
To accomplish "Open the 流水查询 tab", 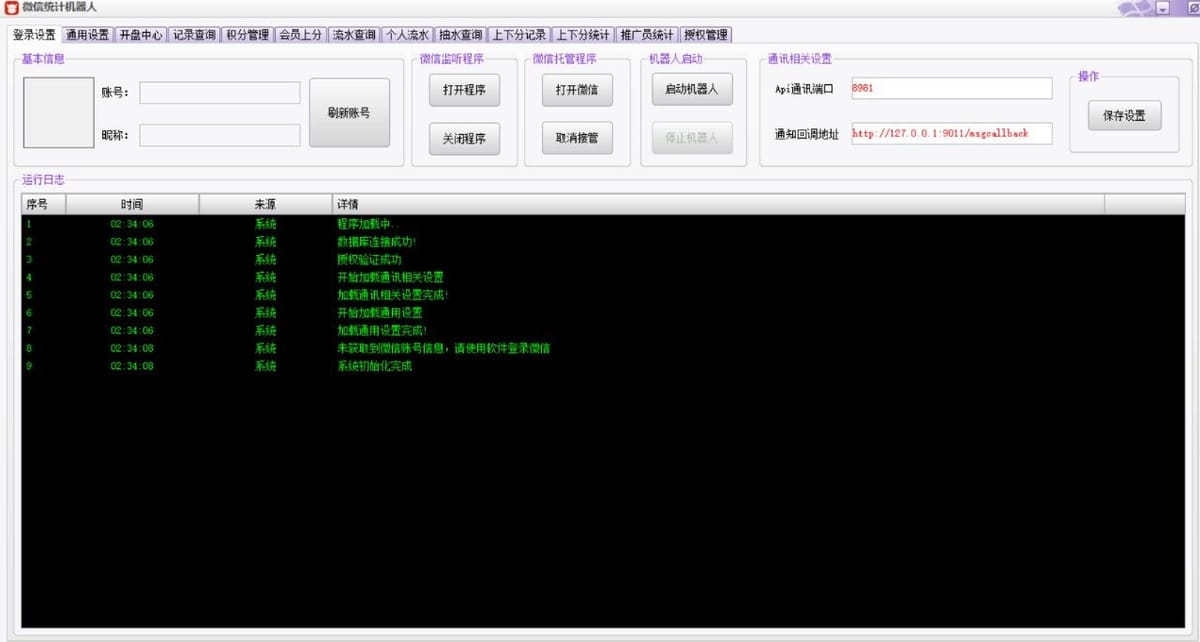I will (354, 35).
